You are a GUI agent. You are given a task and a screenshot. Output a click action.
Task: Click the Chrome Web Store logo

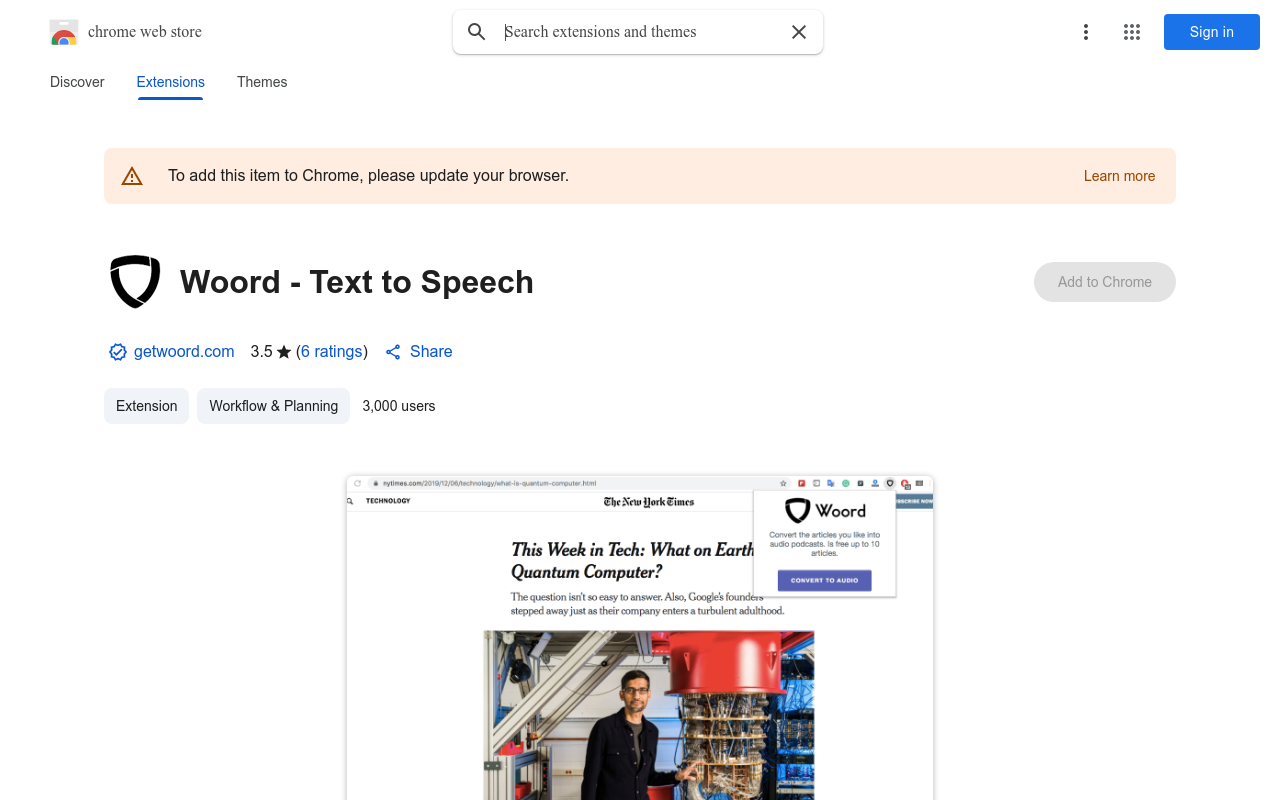pyautogui.click(x=64, y=32)
